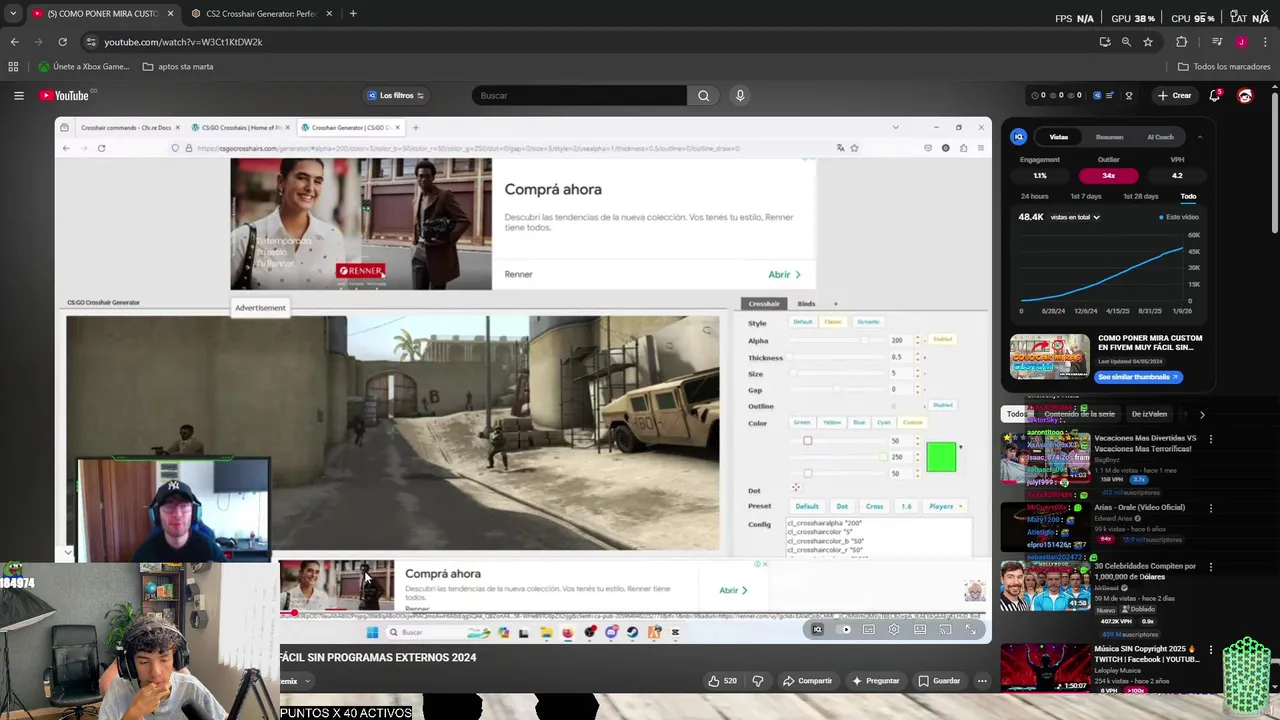The height and width of the screenshot is (720, 1280).
Task: Open video player settings gear
Action: coord(894,630)
